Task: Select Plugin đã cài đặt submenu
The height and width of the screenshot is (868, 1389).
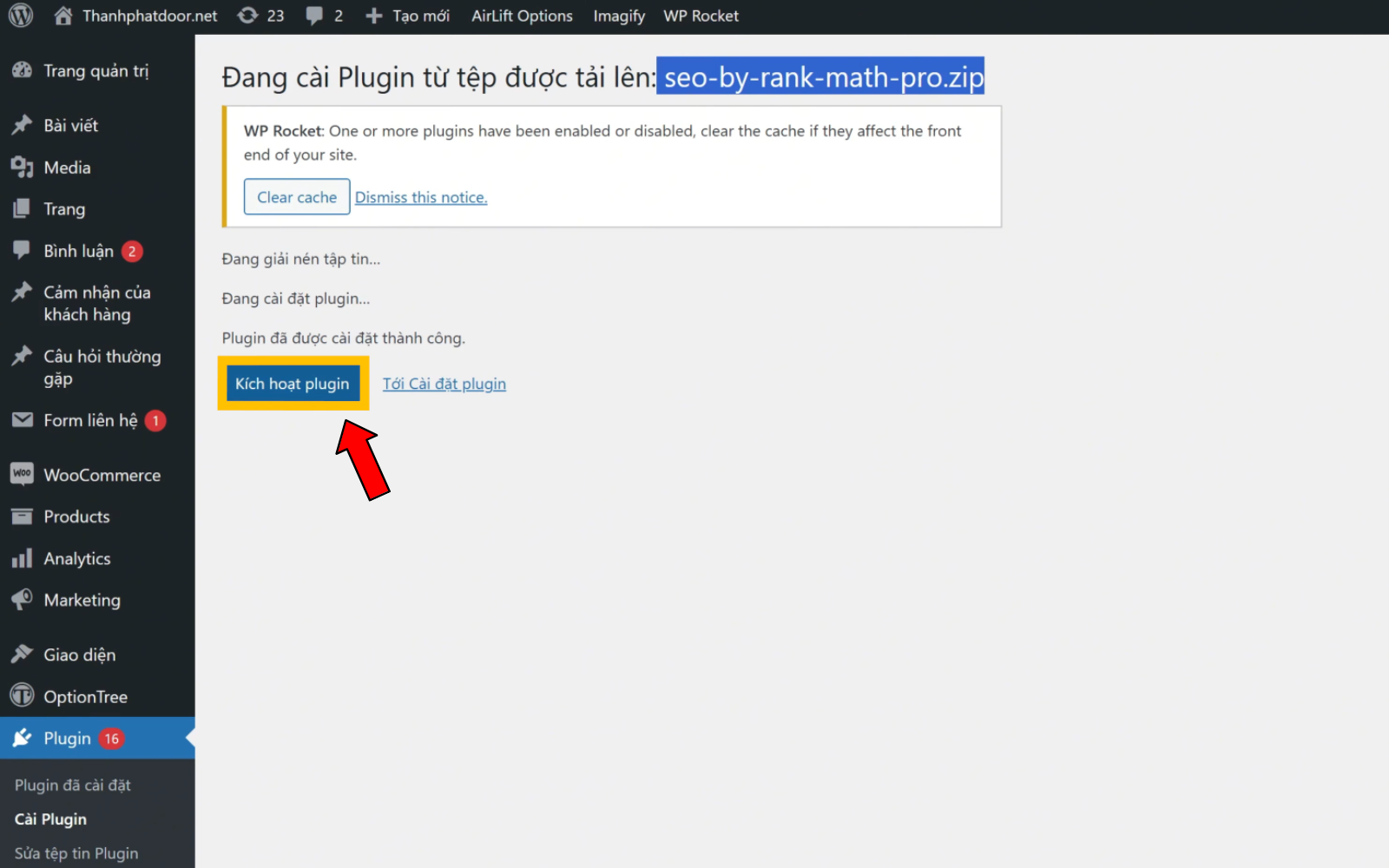Action: pyautogui.click(x=73, y=785)
